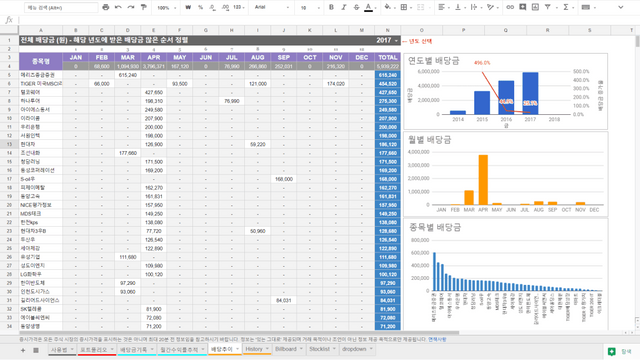Click the 월별 배당금 chart
Viewport: 640px width, 360px height.
(x=505, y=174)
